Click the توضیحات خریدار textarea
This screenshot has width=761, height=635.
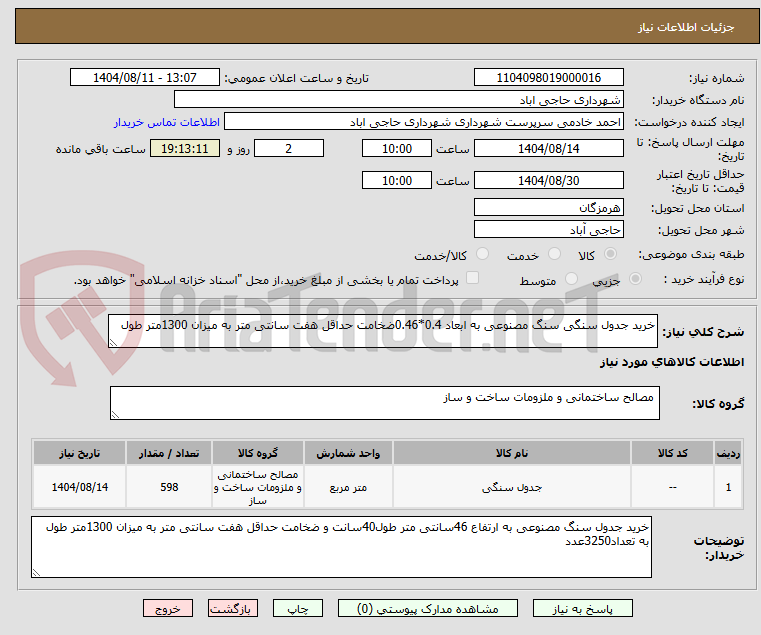click(x=341, y=547)
